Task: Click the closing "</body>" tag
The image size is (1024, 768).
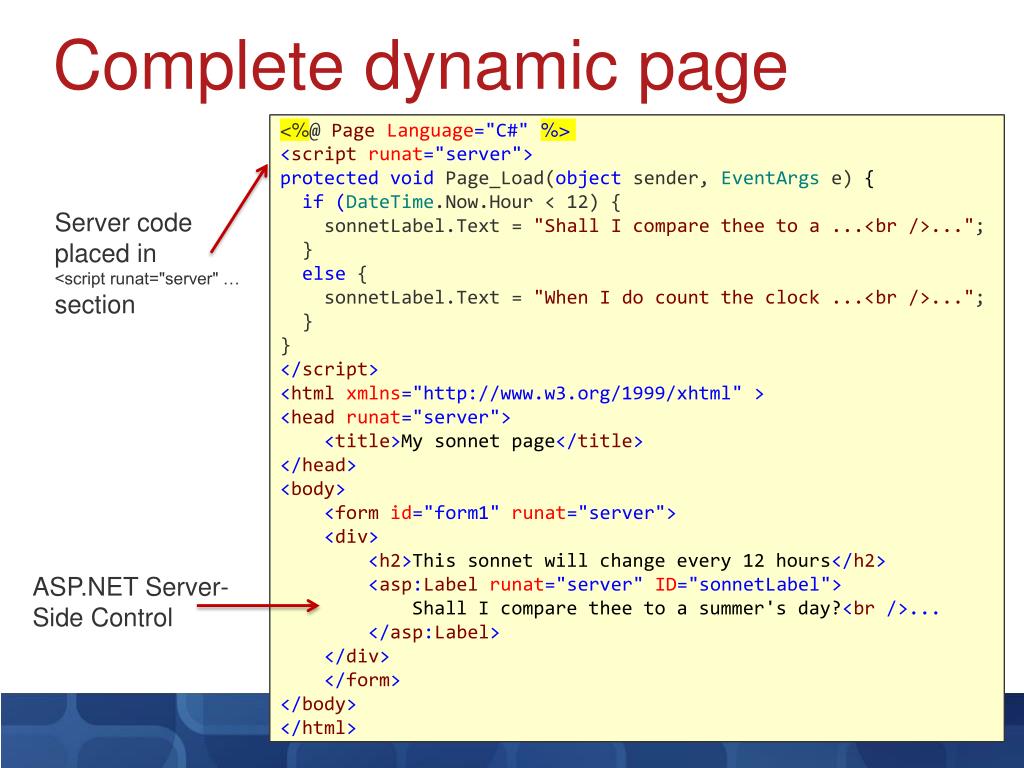Action: pos(318,704)
